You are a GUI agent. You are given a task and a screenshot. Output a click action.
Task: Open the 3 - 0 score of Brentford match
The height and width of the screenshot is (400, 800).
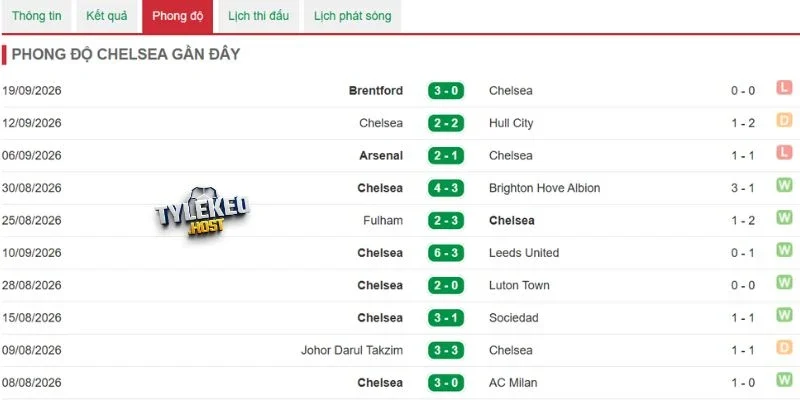tap(446, 91)
